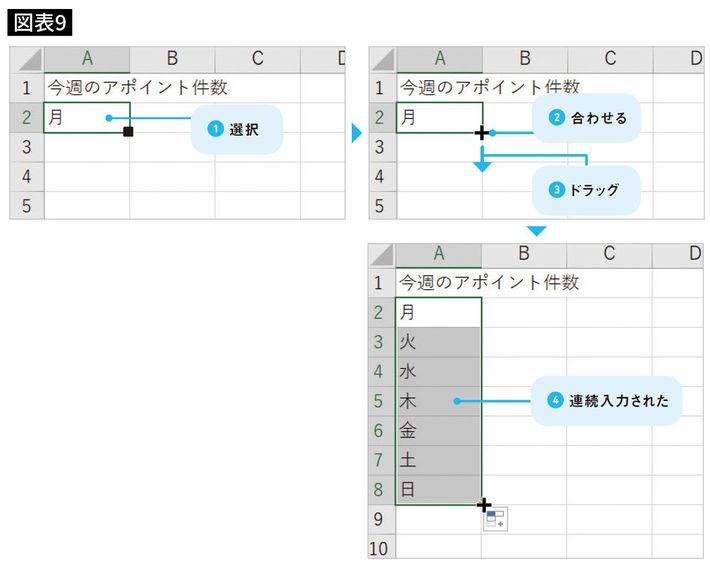Click the 合わせる callout bubble
This screenshot has width=710, height=564.
pyautogui.click(x=586, y=118)
